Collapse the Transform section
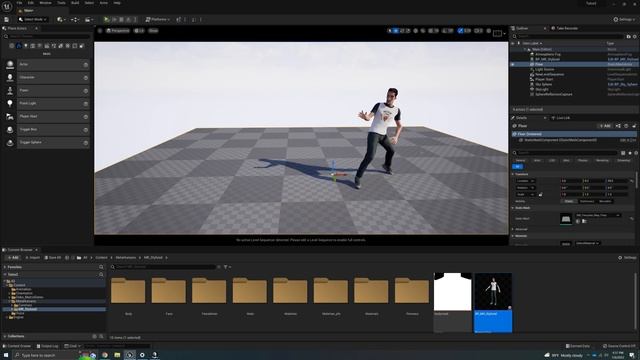640x360 pixels. click(513, 174)
